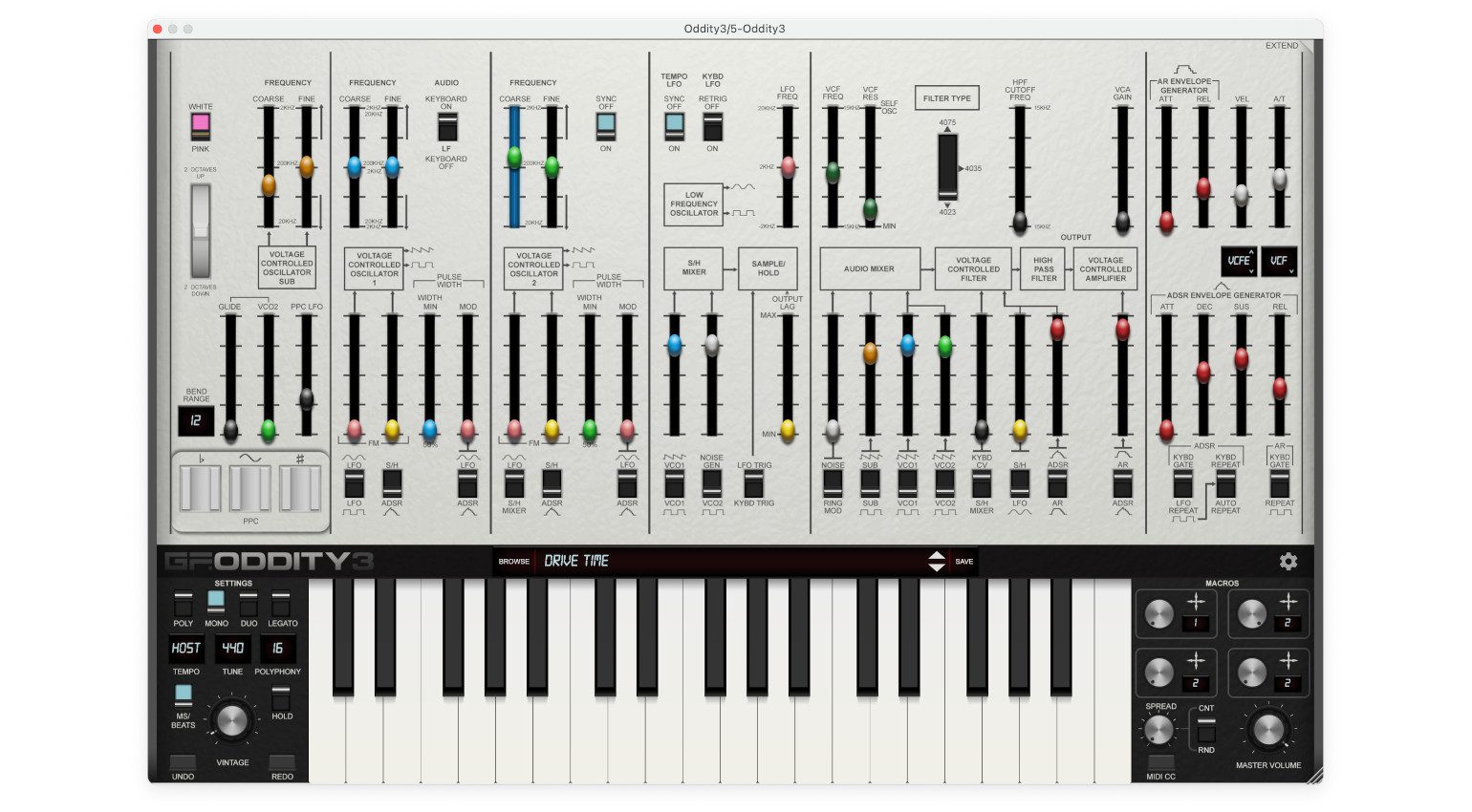Click the Redo button
Image resolution: width=1472 pixels, height=812 pixels.
click(x=282, y=762)
